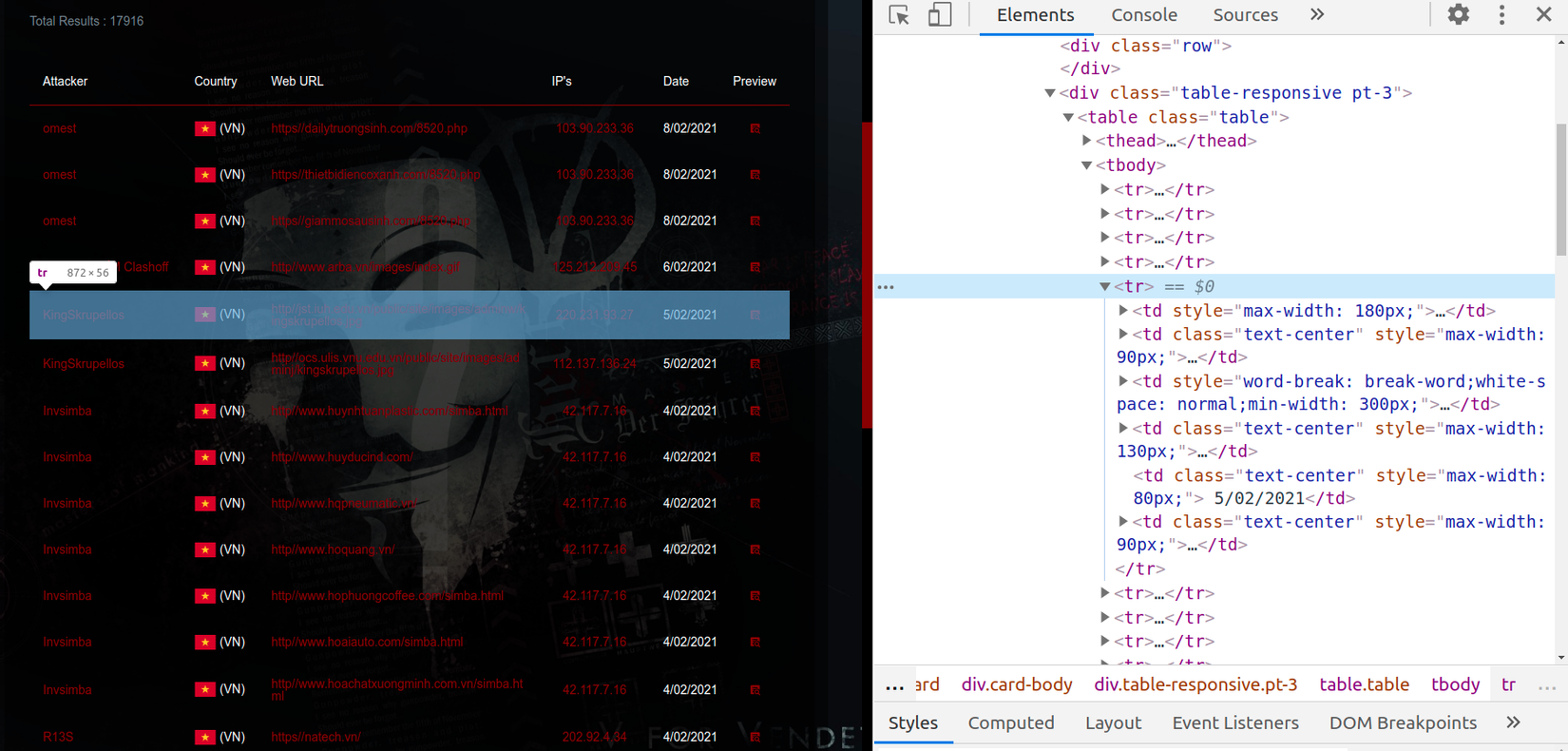This screenshot has width=1568, height=751.
Task: Open the Computed pane tab
Action: click(x=1011, y=723)
